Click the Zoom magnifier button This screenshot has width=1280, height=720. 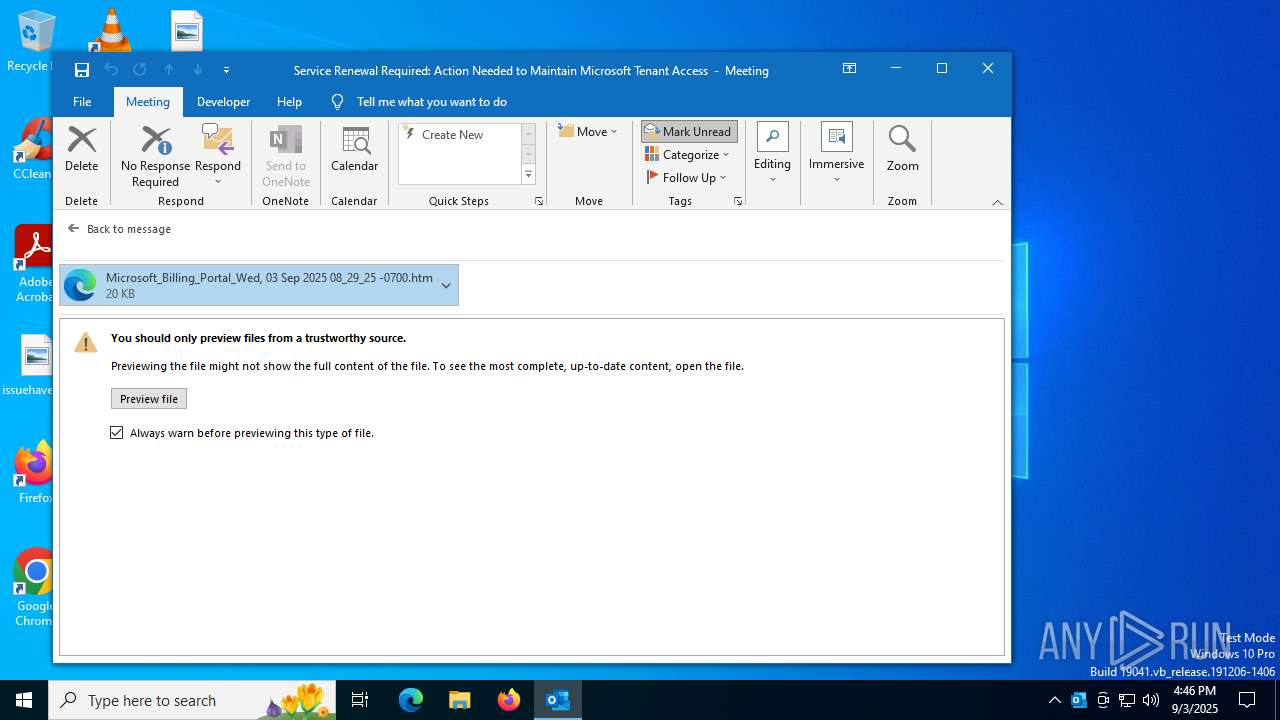[902, 150]
